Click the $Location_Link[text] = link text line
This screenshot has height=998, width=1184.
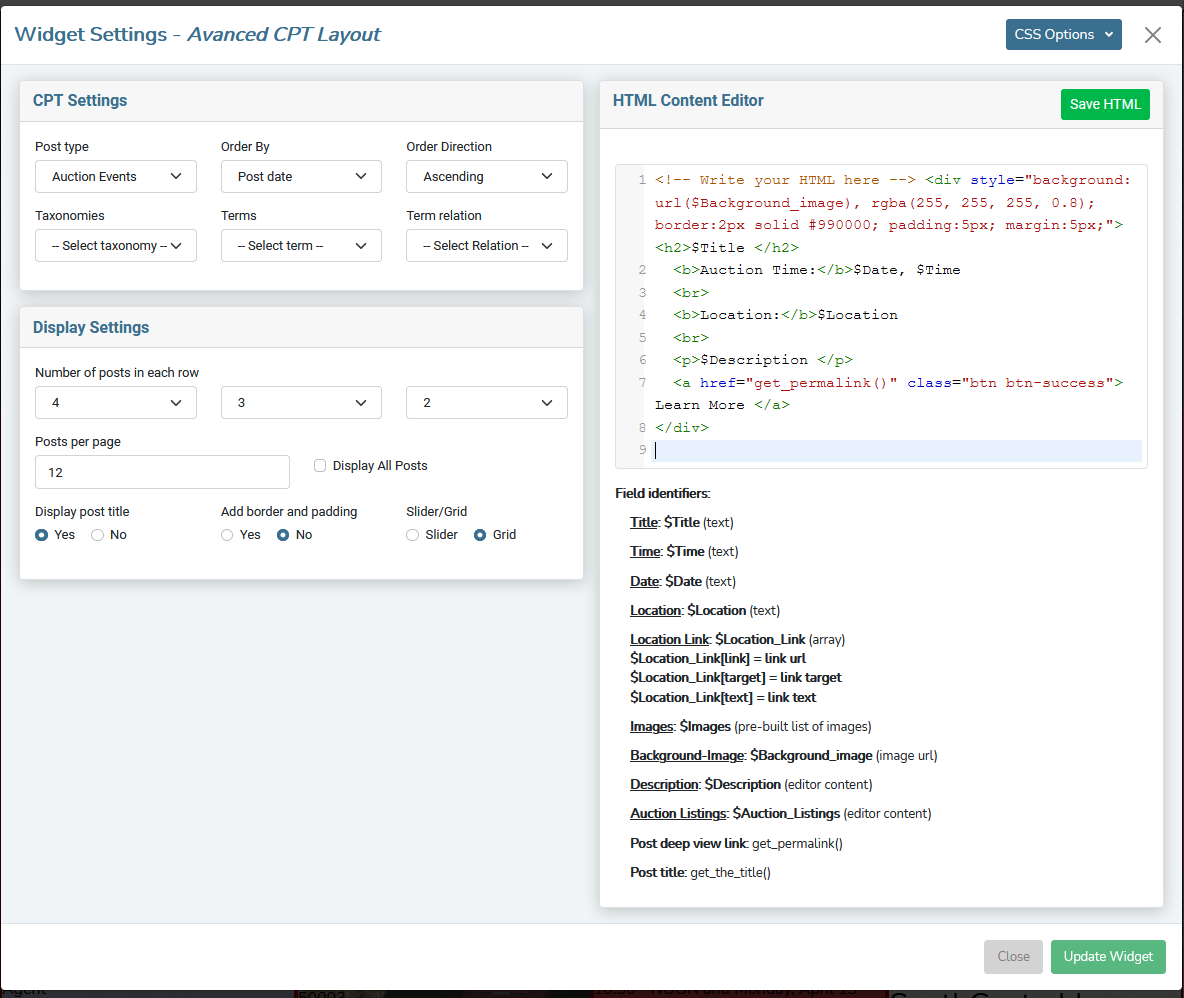click(723, 698)
